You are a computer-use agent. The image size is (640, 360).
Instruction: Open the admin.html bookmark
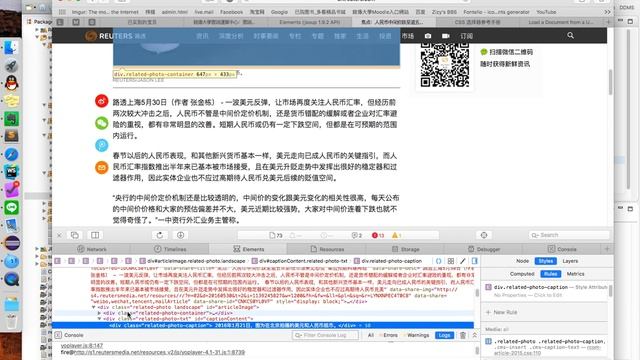click(x=174, y=12)
